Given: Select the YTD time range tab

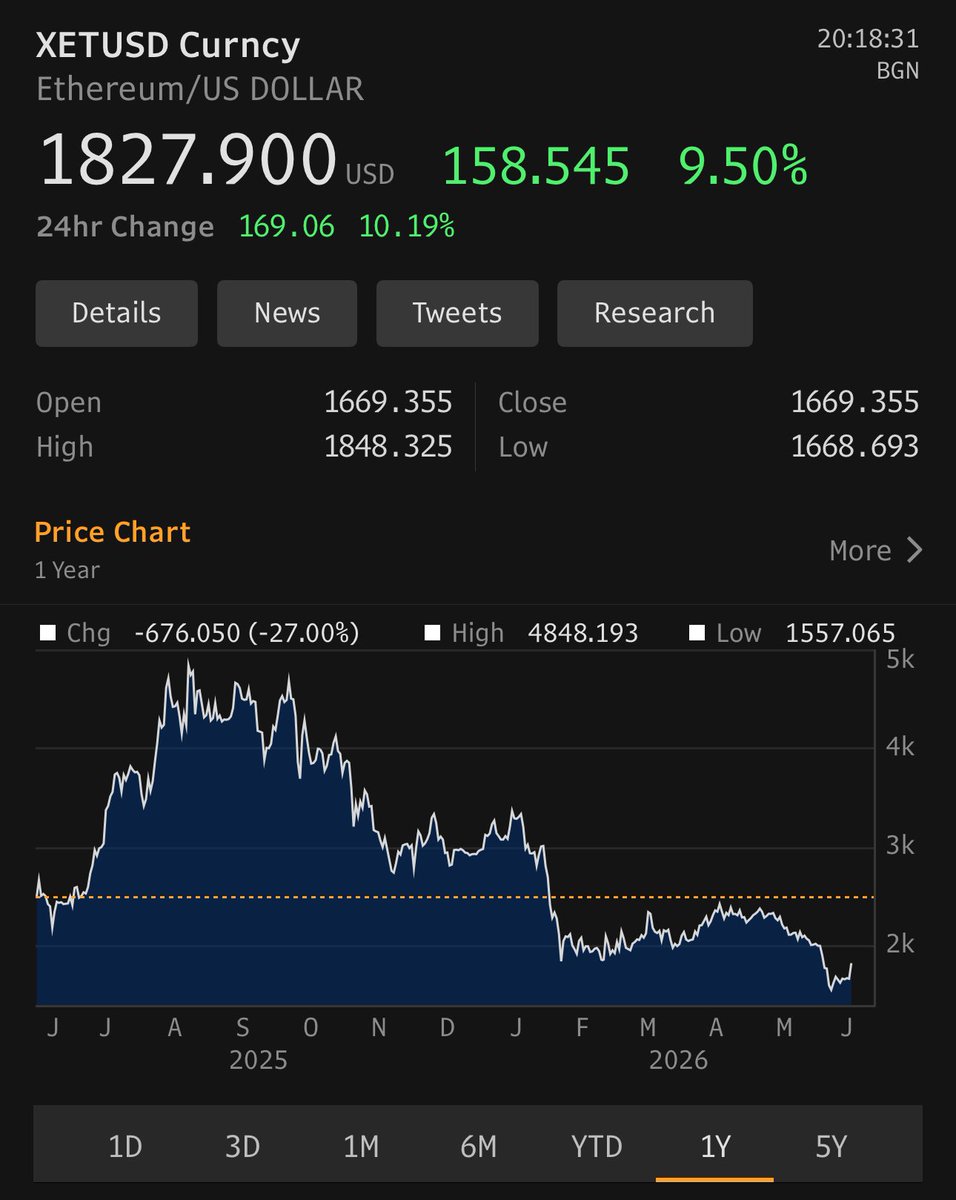Looking at the screenshot, I should (x=596, y=1146).
